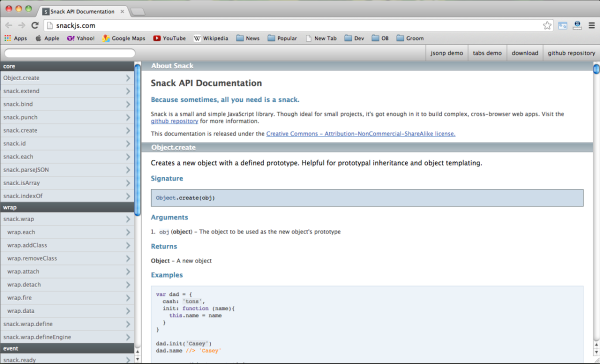Expand snack.create chevron in sidebar
The width and height of the screenshot is (600, 364).
pyautogui.click(x=128, y=131)
